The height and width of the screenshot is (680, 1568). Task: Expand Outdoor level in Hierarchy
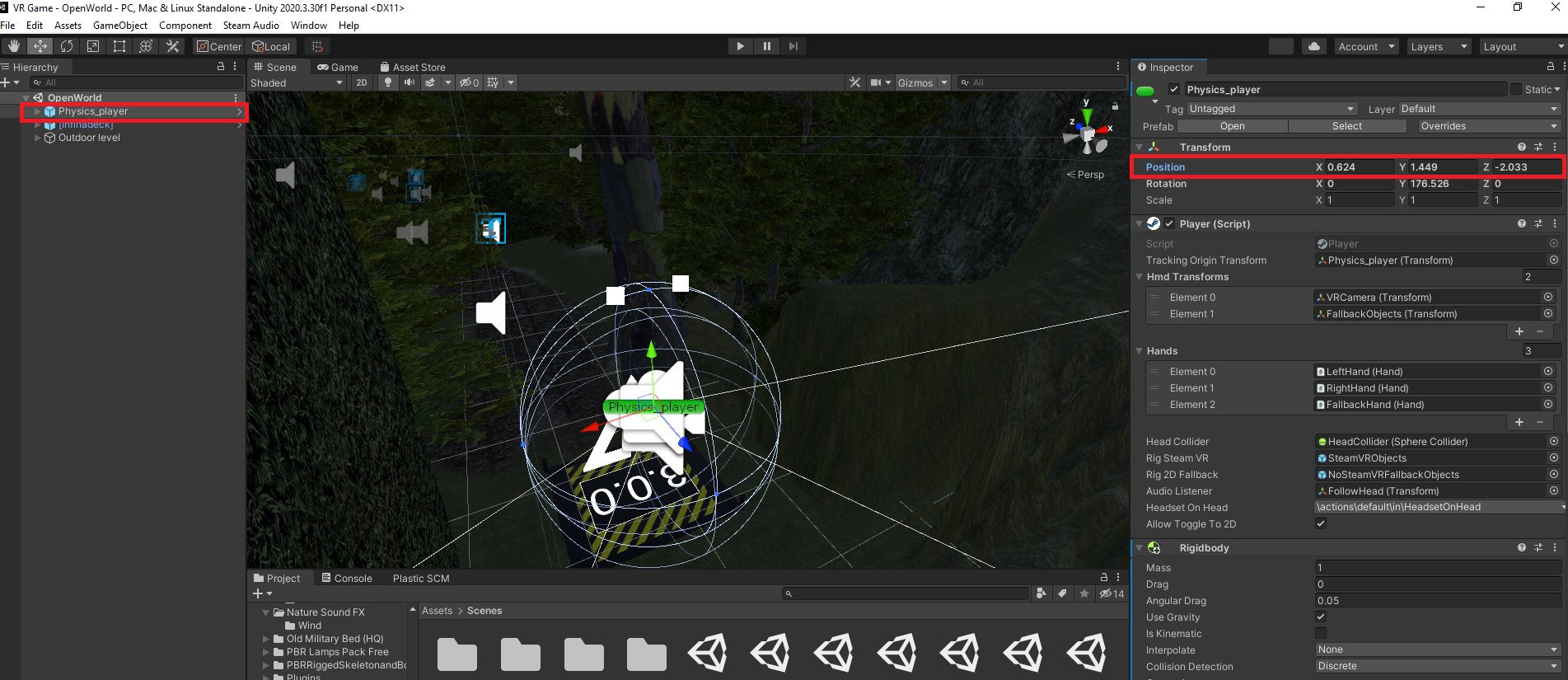coord(37,138)
